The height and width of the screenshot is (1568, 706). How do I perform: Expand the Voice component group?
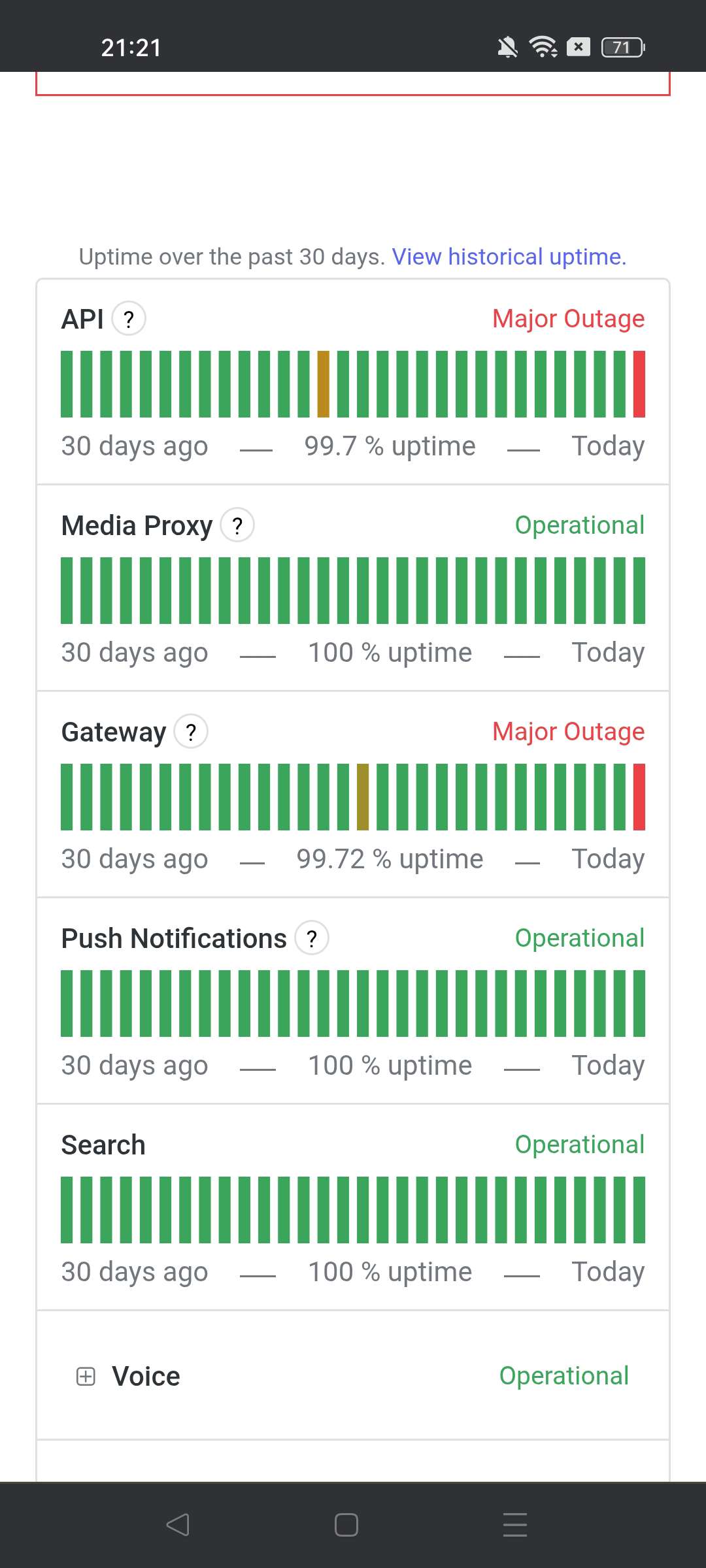pos(86,1376)
